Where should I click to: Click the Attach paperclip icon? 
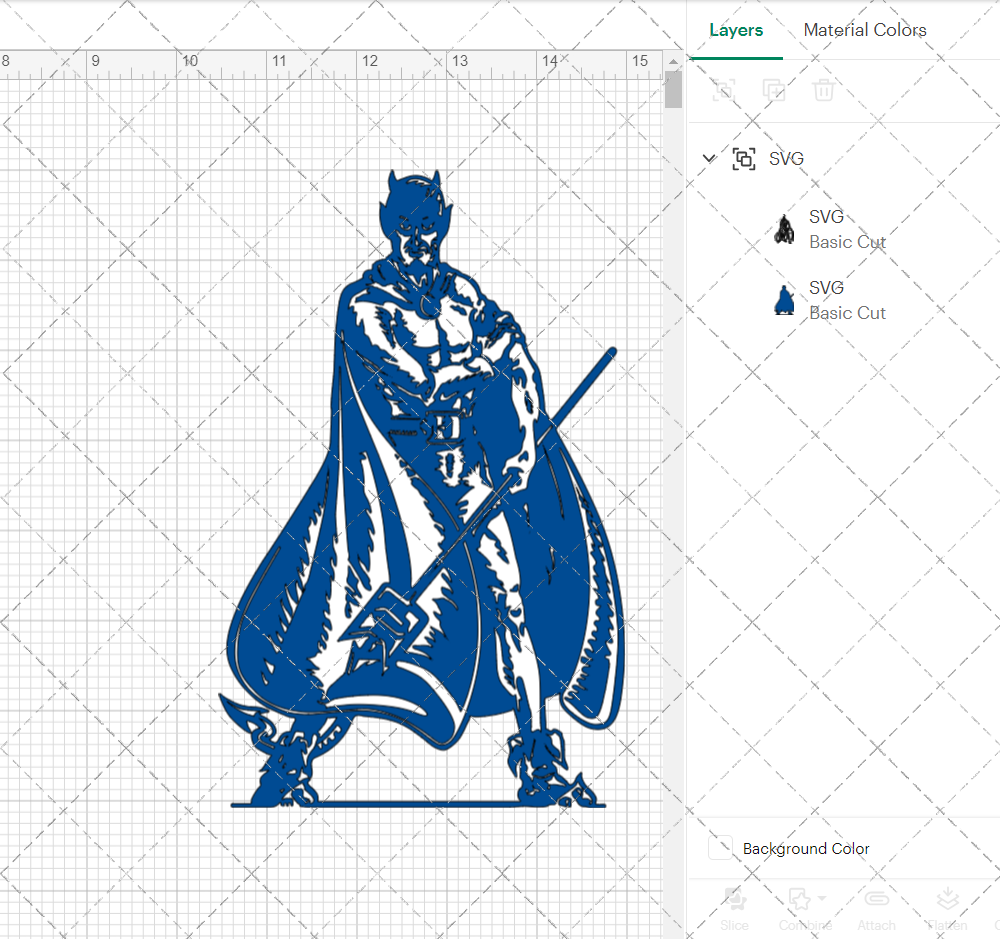pos(876,899)
